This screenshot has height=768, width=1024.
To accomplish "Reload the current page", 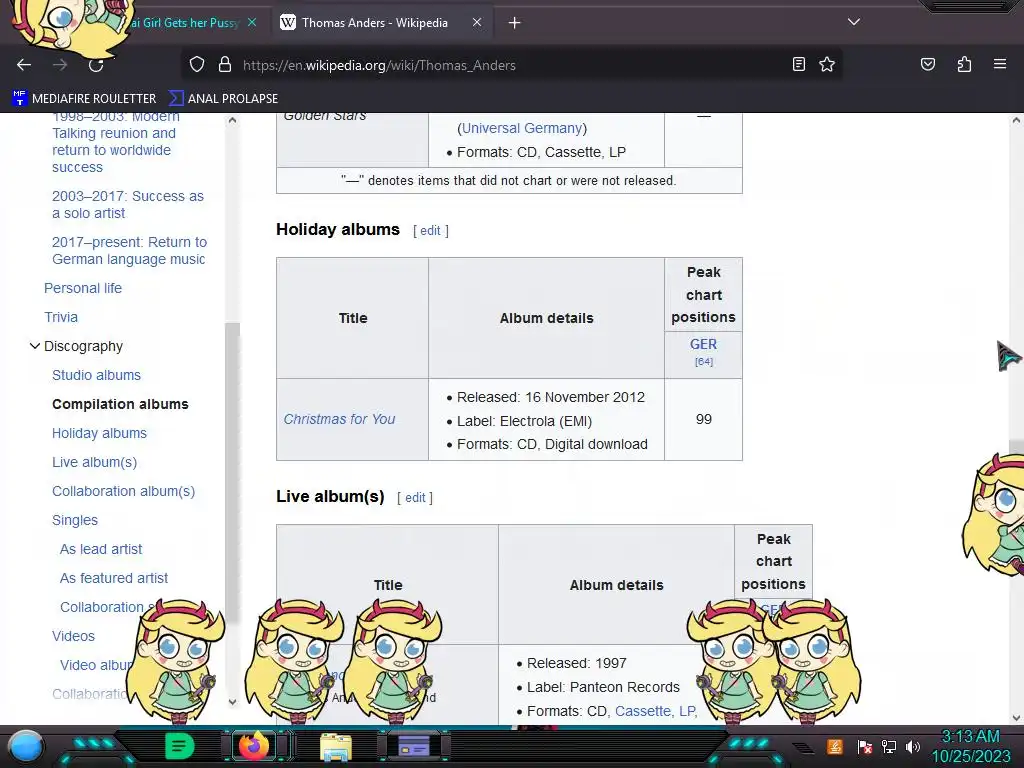I will (x=96, y=65).
